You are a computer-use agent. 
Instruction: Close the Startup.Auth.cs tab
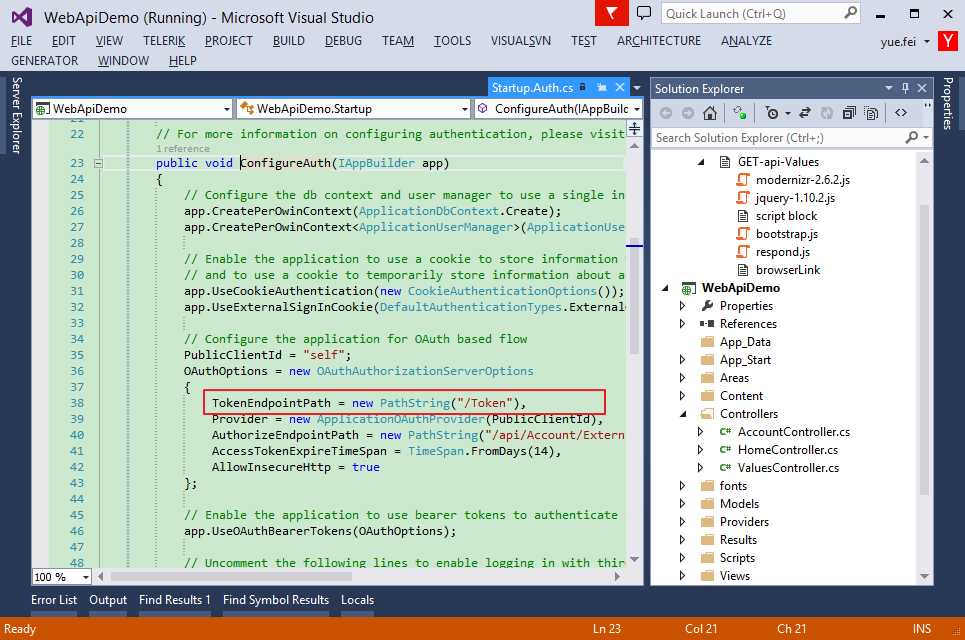click(620, 87)
